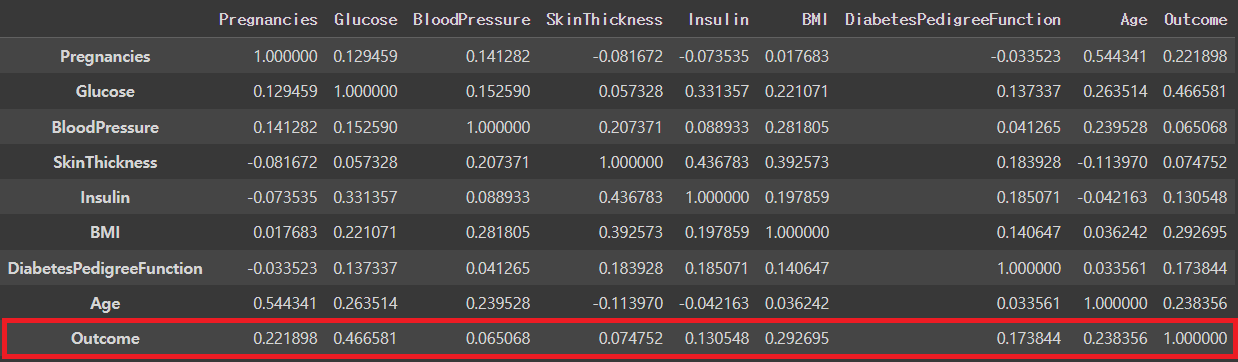Select 0.137337 in the DiabetesPedigreeFunction row
The height and width of the screenshot is (362, 1238).
(x=365, y=268)
